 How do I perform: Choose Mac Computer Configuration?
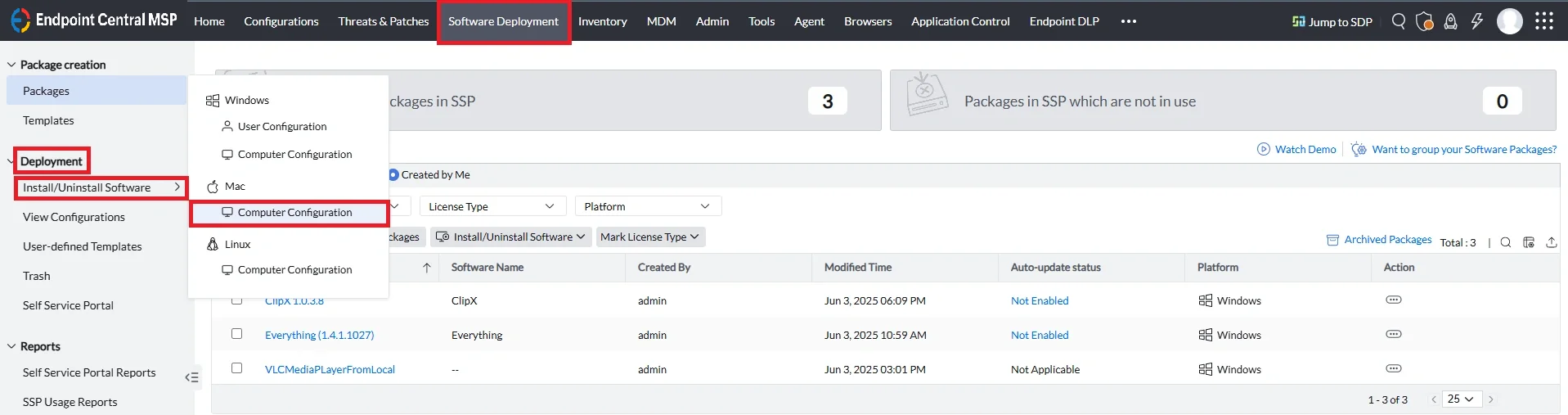[x=289, y=213]
